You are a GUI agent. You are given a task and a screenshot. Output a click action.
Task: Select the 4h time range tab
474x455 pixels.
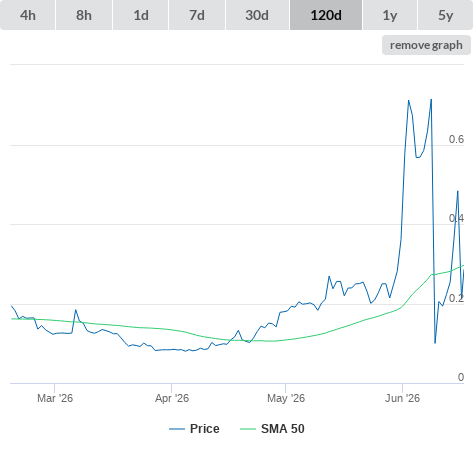click(x=28, y=15)
